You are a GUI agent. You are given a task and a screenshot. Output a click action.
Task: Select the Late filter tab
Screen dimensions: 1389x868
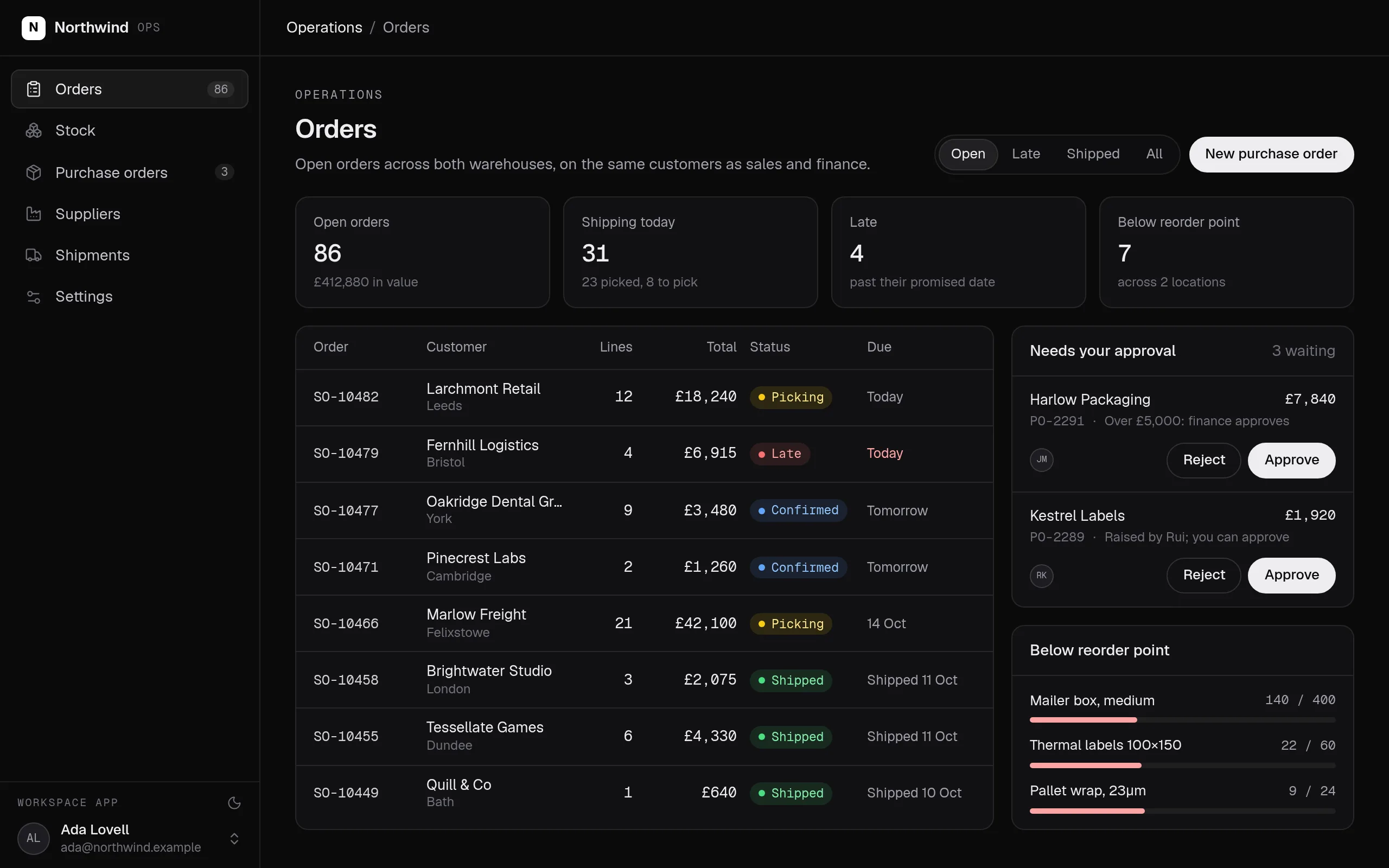coord(1025,154)
